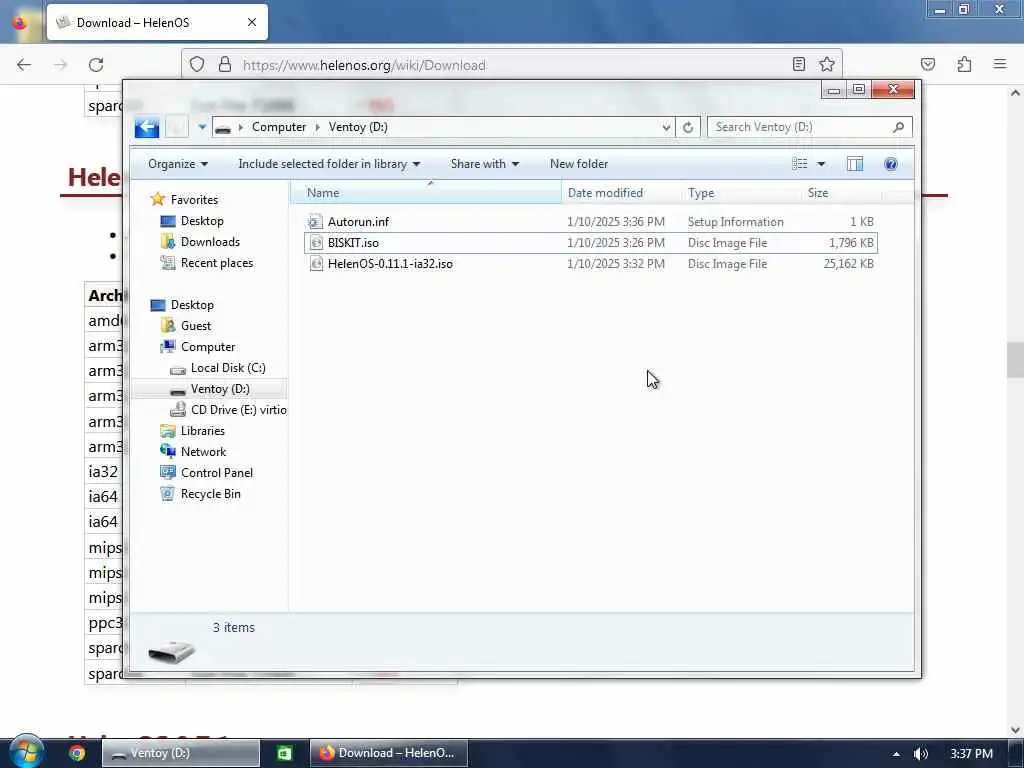Viewport: 1024px width, 768px height.
Task: Click the Explorer back arrow button
Action: point(147,127)
